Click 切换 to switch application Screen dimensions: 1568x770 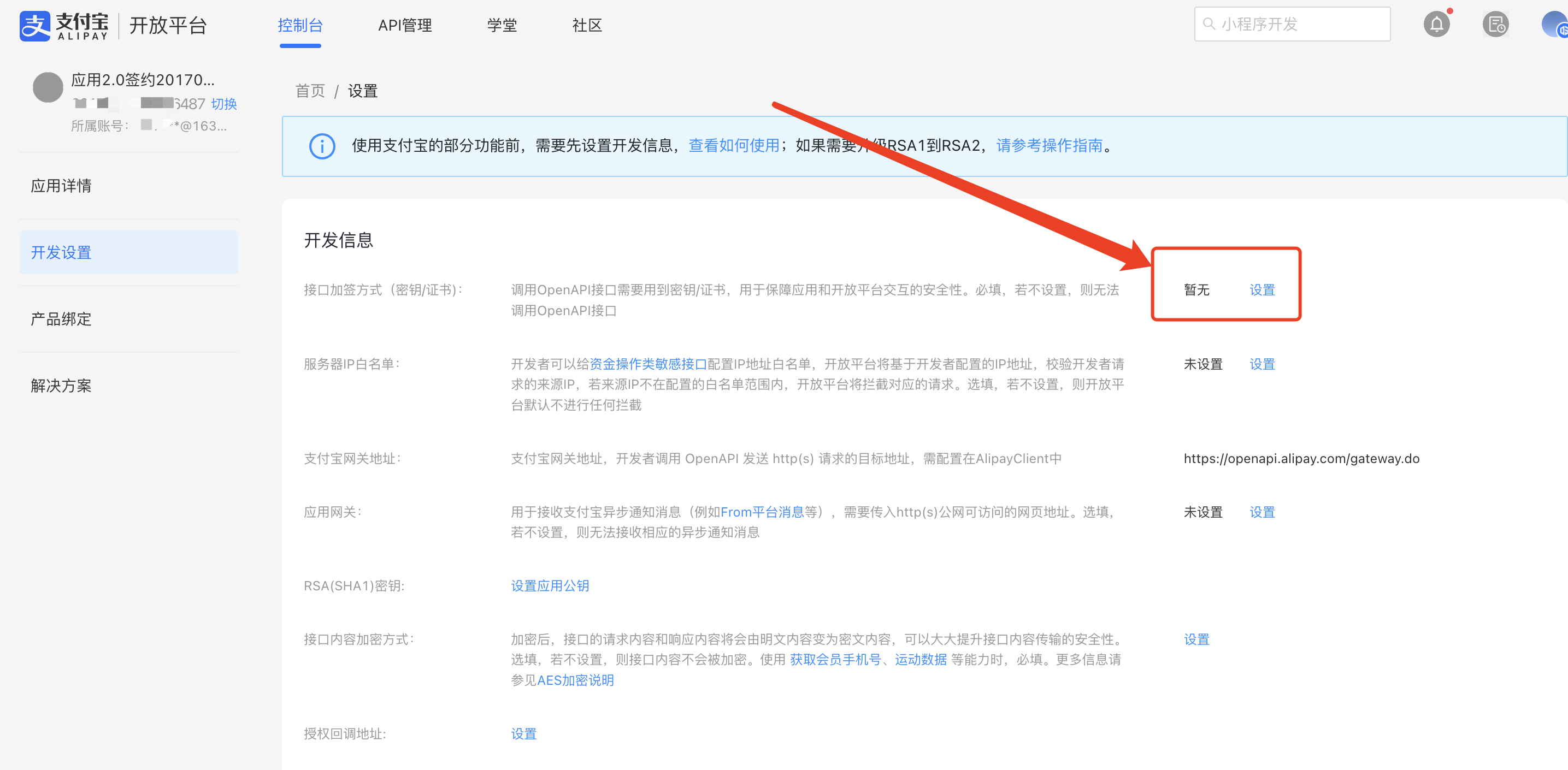click(223, 104)
